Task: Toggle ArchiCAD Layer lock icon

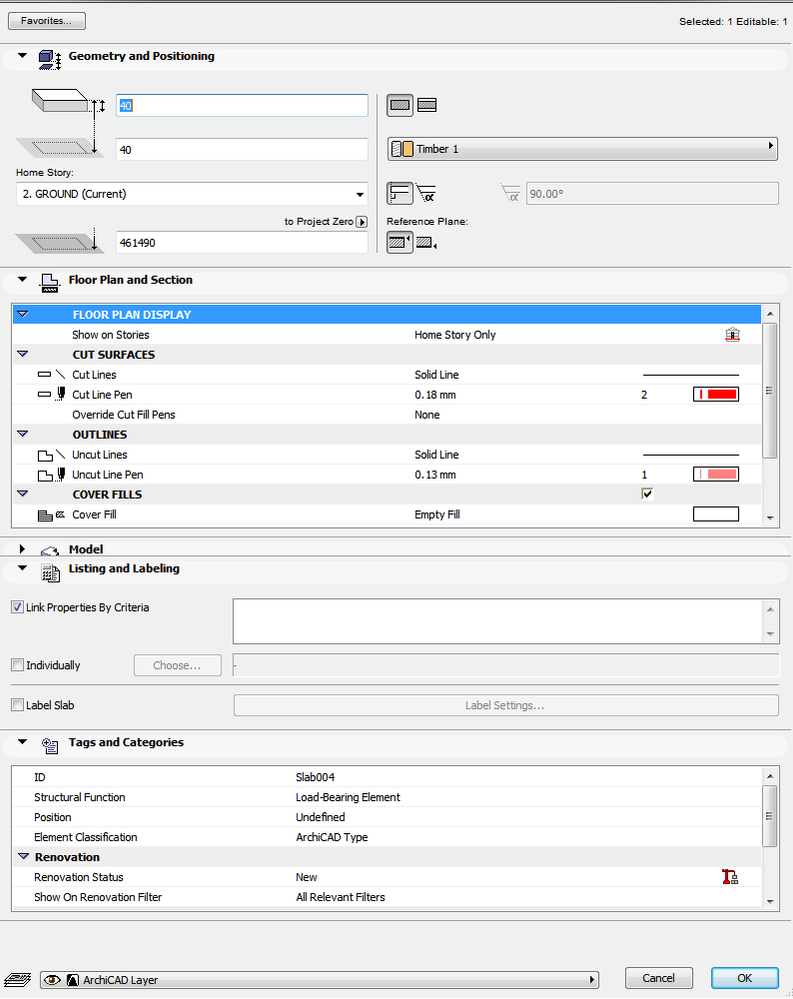Action: (73, 980)
